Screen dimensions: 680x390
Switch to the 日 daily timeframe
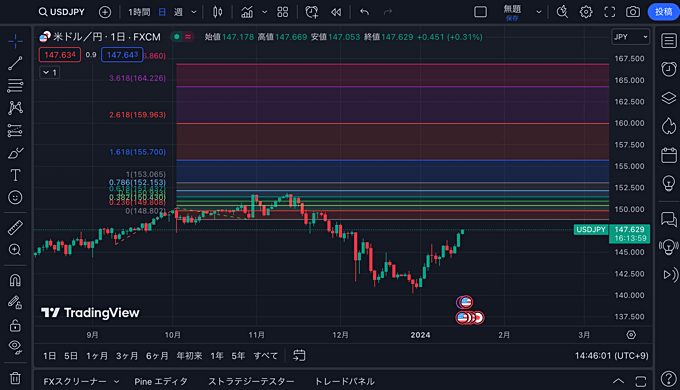tap(162, 12)
